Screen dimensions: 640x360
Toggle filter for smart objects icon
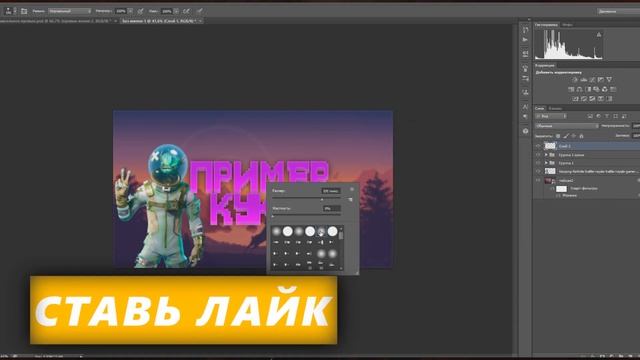[x=624, y=116]
